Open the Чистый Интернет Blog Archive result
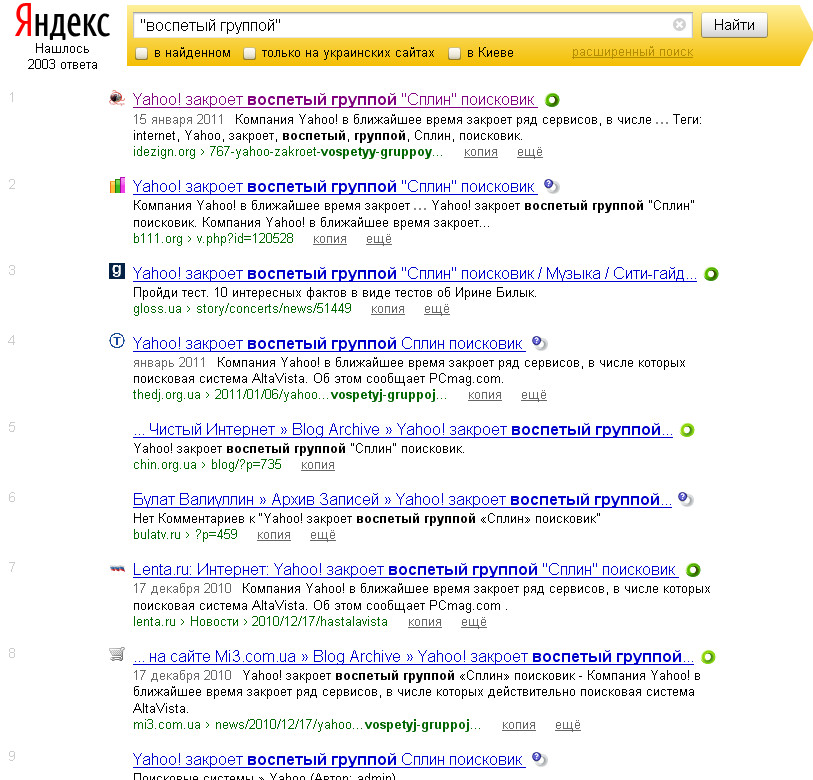The height and width of the screenshot is (780, 813). [403, 429]
